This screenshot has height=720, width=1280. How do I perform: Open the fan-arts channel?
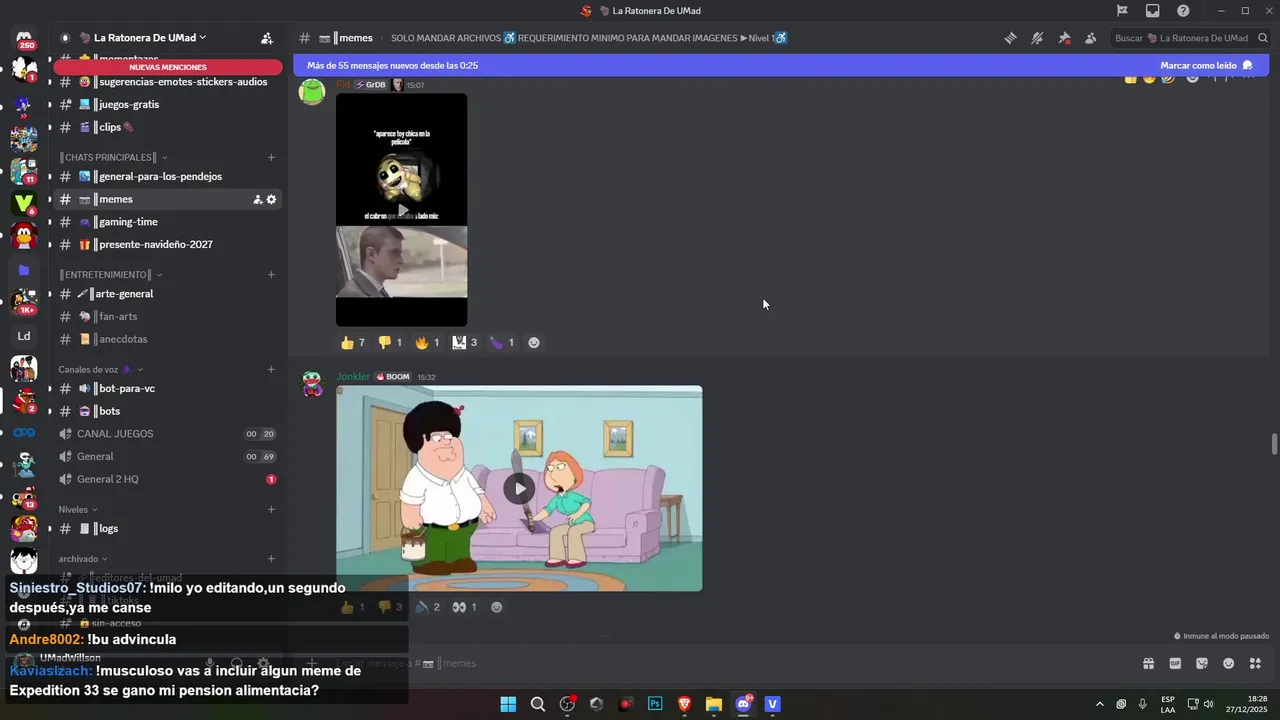168,316
